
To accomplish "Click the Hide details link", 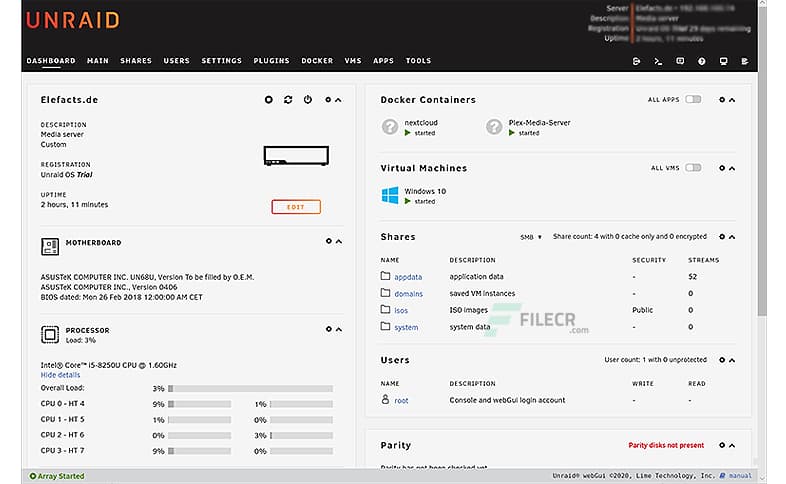I will point(62,374).
